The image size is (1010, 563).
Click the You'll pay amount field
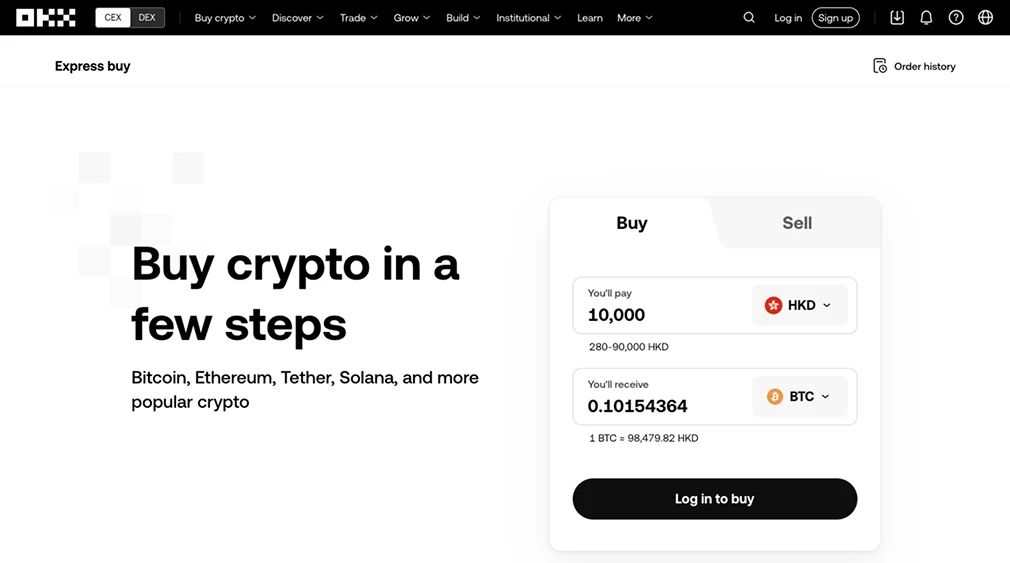pos(662,305)
